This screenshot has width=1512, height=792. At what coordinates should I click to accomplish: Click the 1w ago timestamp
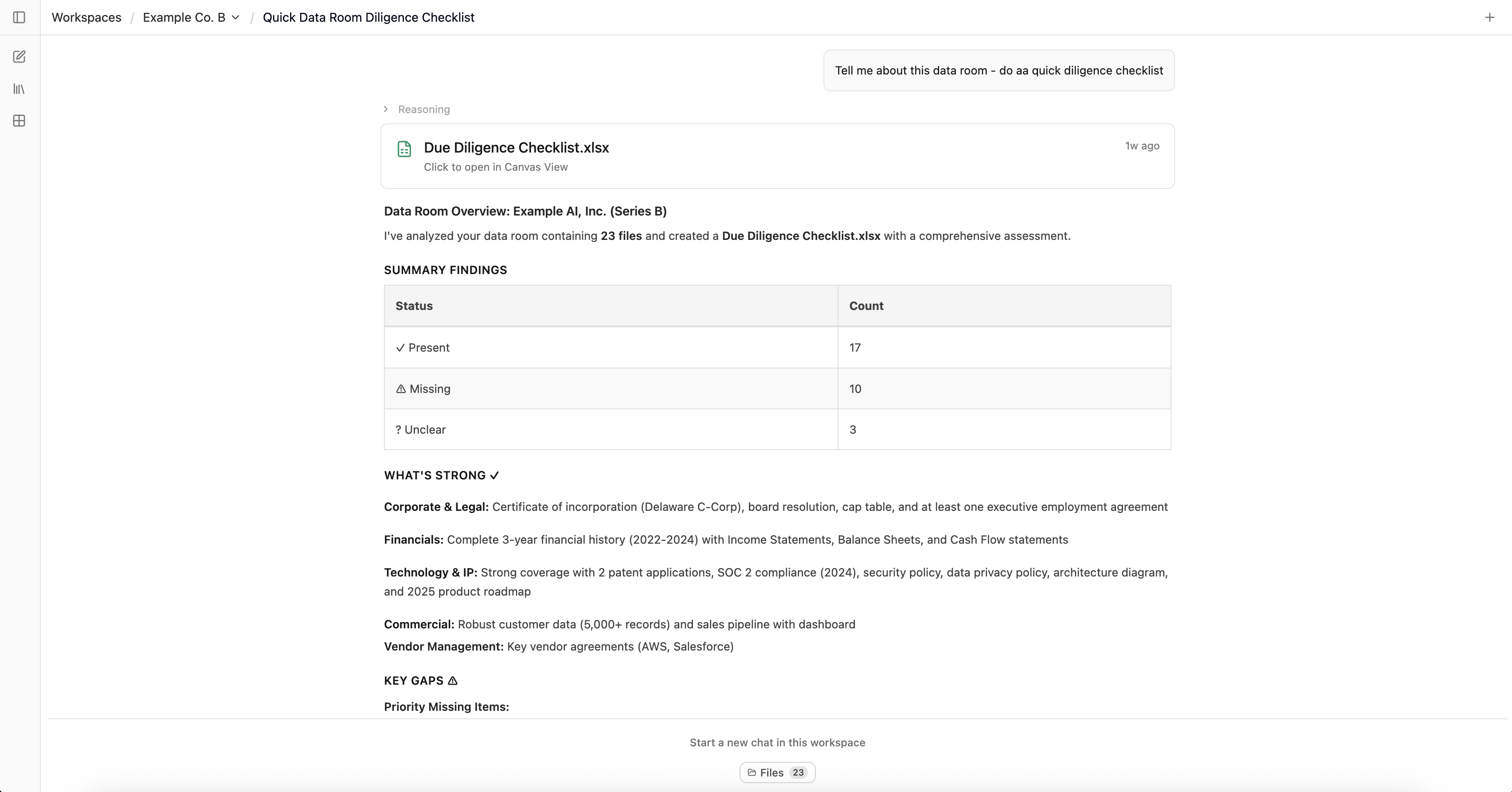1141,146
